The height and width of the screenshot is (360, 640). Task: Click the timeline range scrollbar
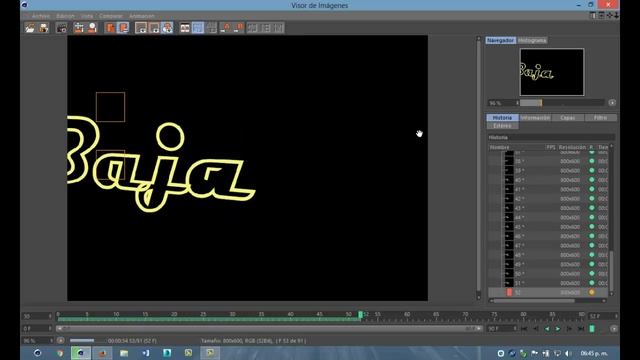[269, 329]
